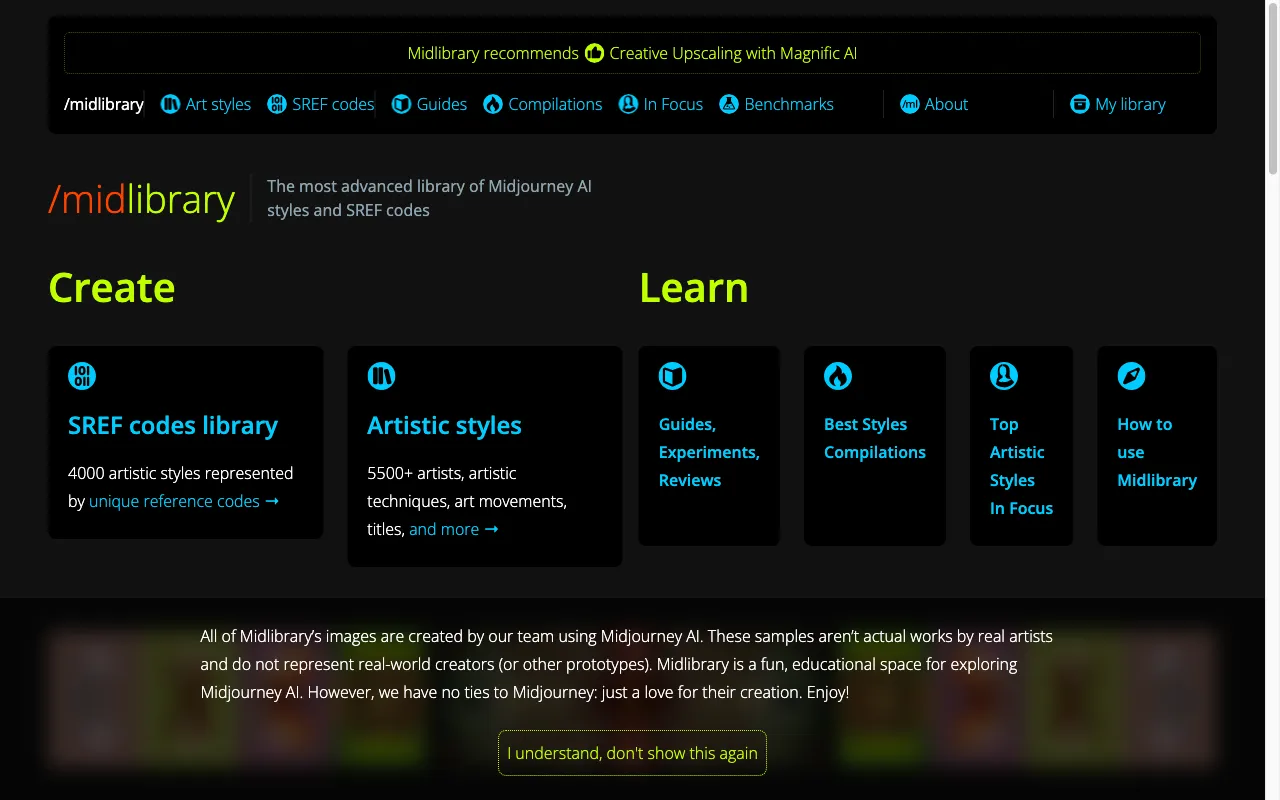1280x800 pixels.
Task: Click the books icon on Artistic styles card
Action: coord(381,376)
